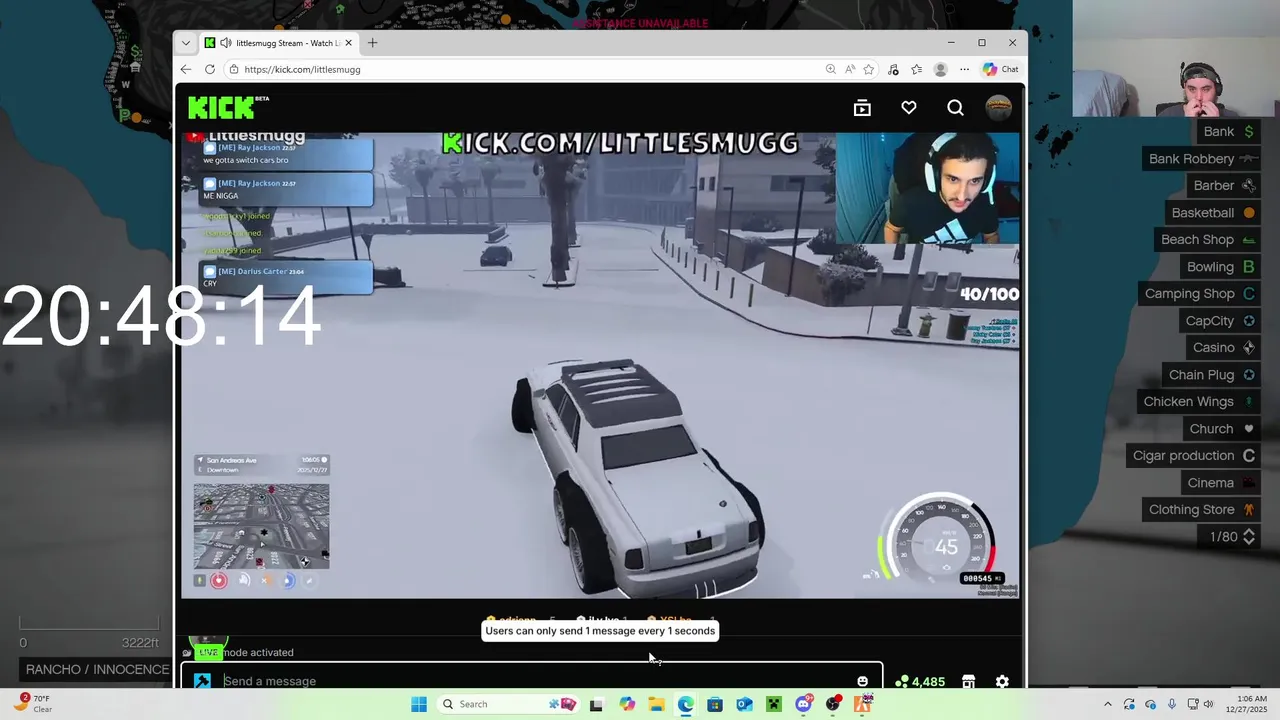
Task: Open a new browser tab
Action: [372, 43]
